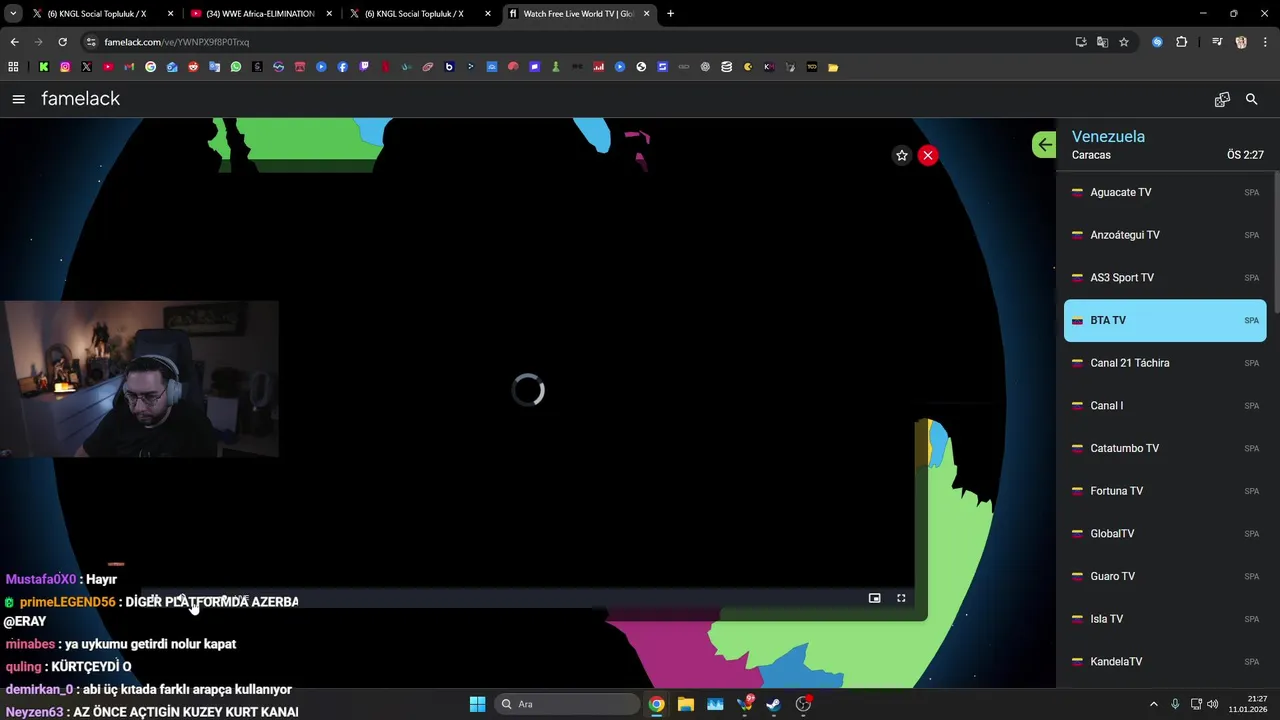Open the Chrome extensions puzzle icon
1280x720 pixels.
[1181, 42]
